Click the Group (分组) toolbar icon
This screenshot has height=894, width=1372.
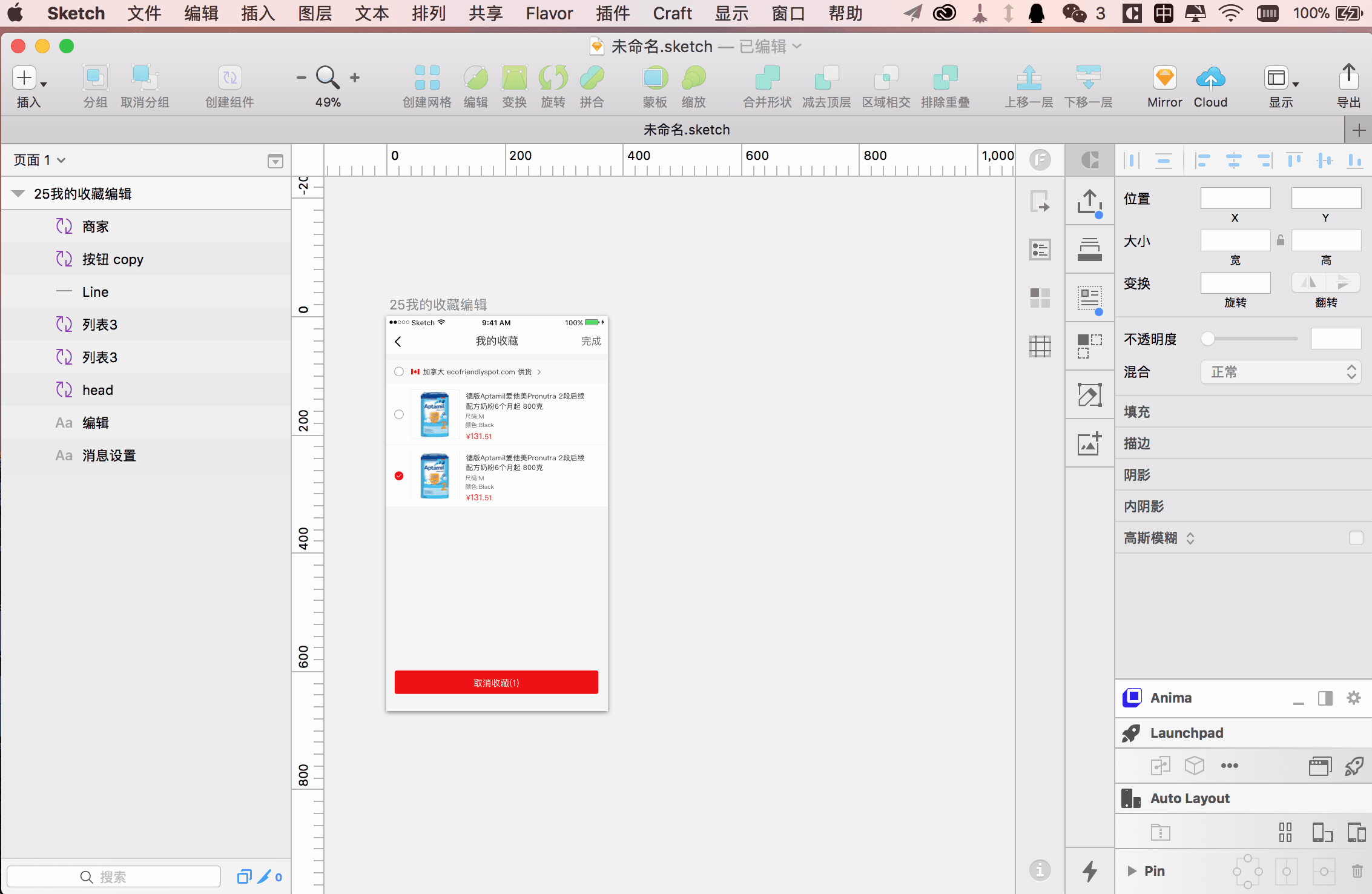(95, 78)
